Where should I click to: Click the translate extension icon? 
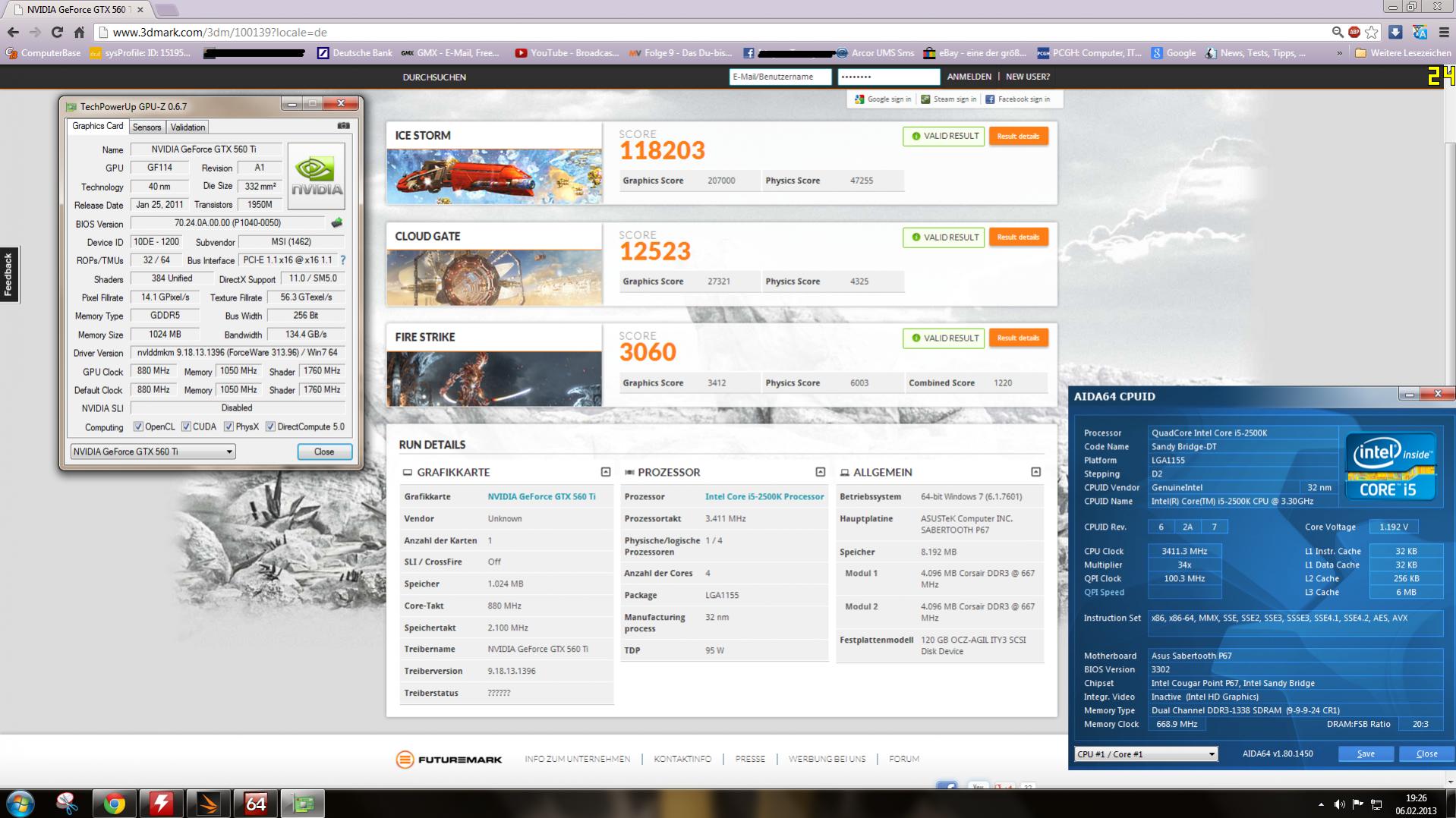pos(1420,32)
